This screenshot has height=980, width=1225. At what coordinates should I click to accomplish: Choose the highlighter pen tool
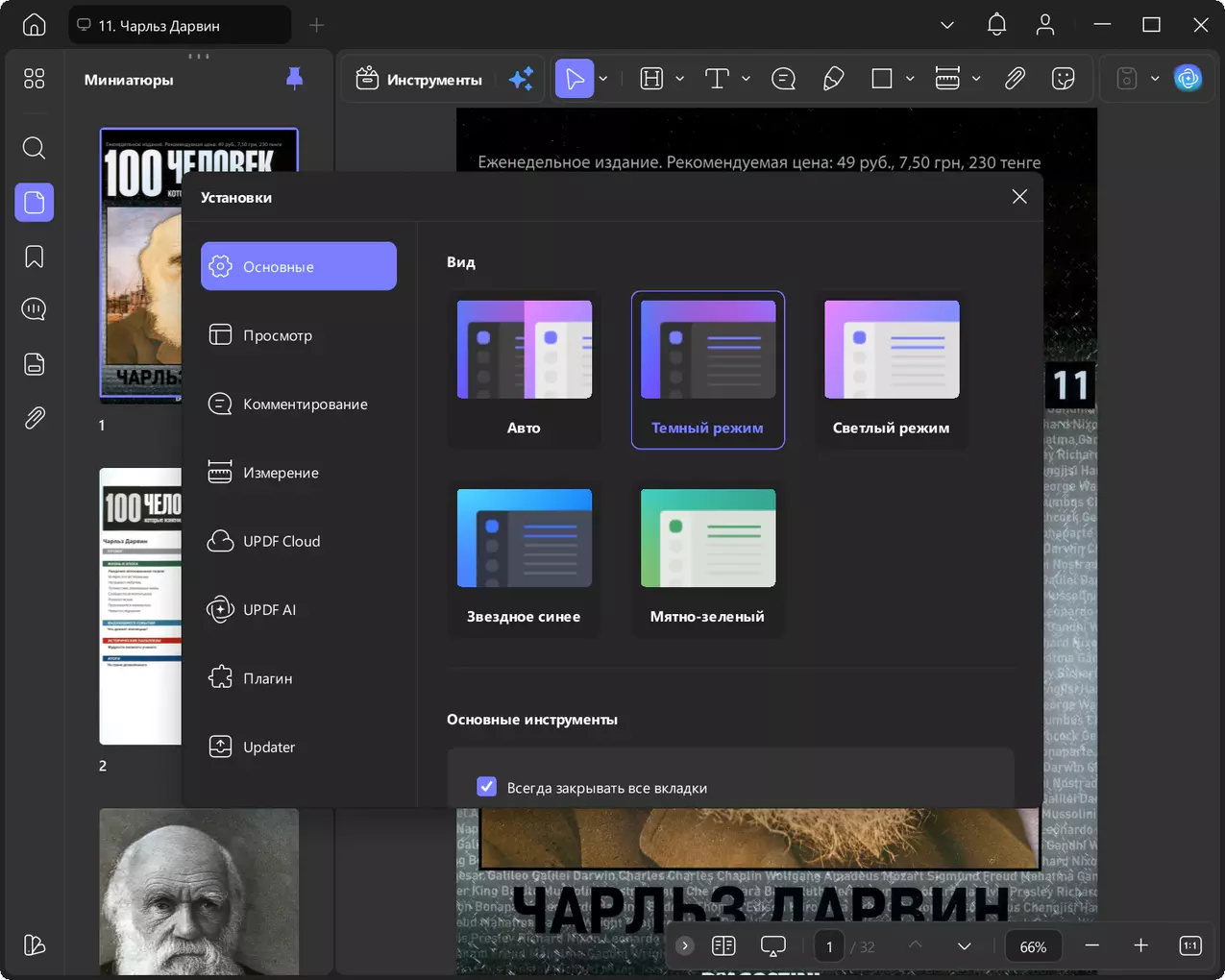point(833,79)
